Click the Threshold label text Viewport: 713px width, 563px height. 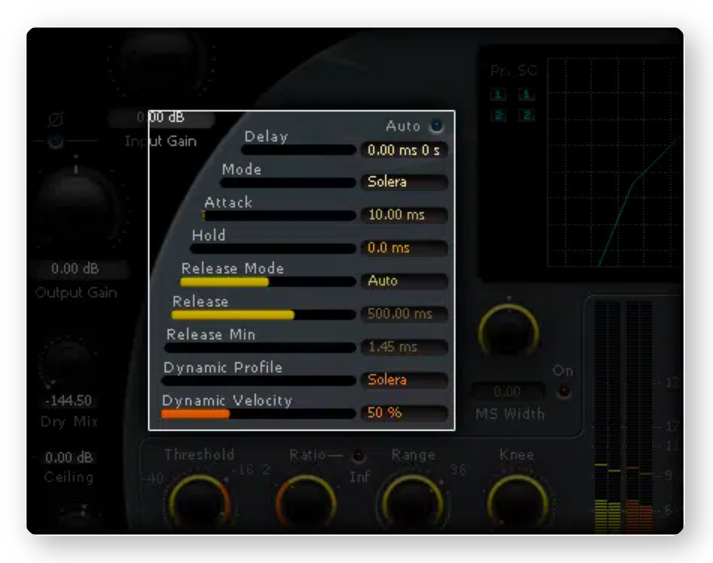pos(199,454)
